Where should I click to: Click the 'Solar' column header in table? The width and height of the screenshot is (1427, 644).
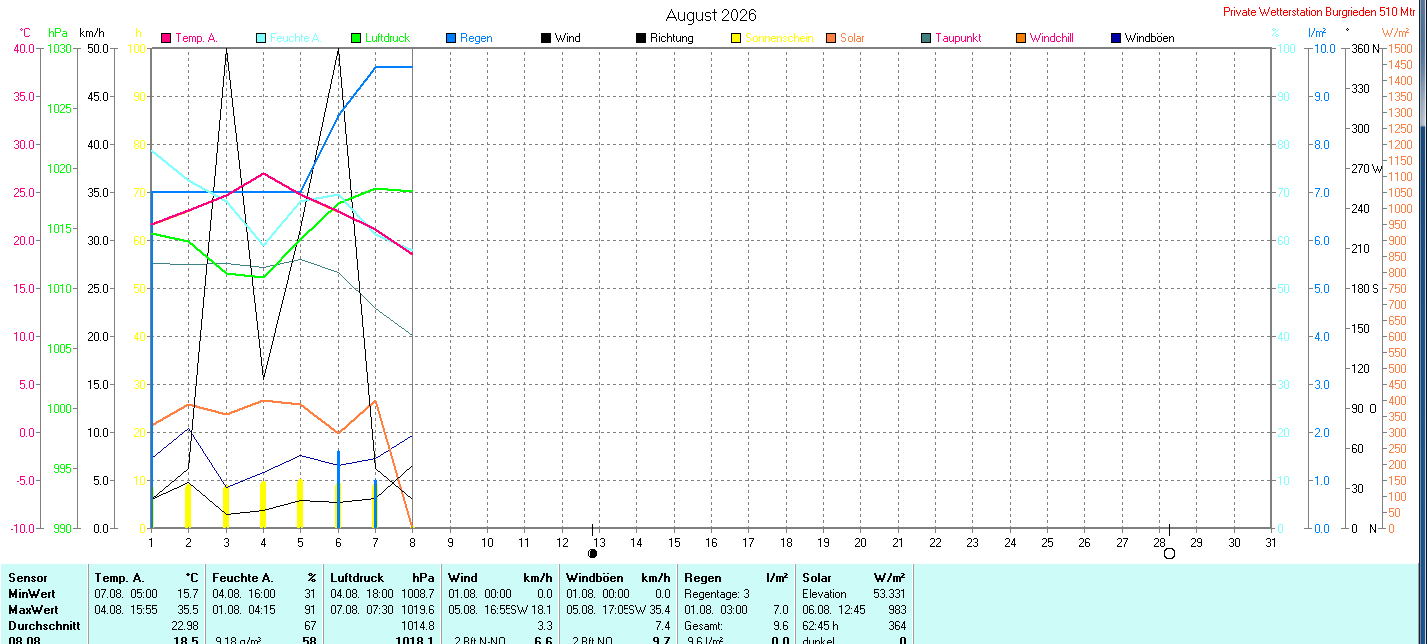click(817, 578)
